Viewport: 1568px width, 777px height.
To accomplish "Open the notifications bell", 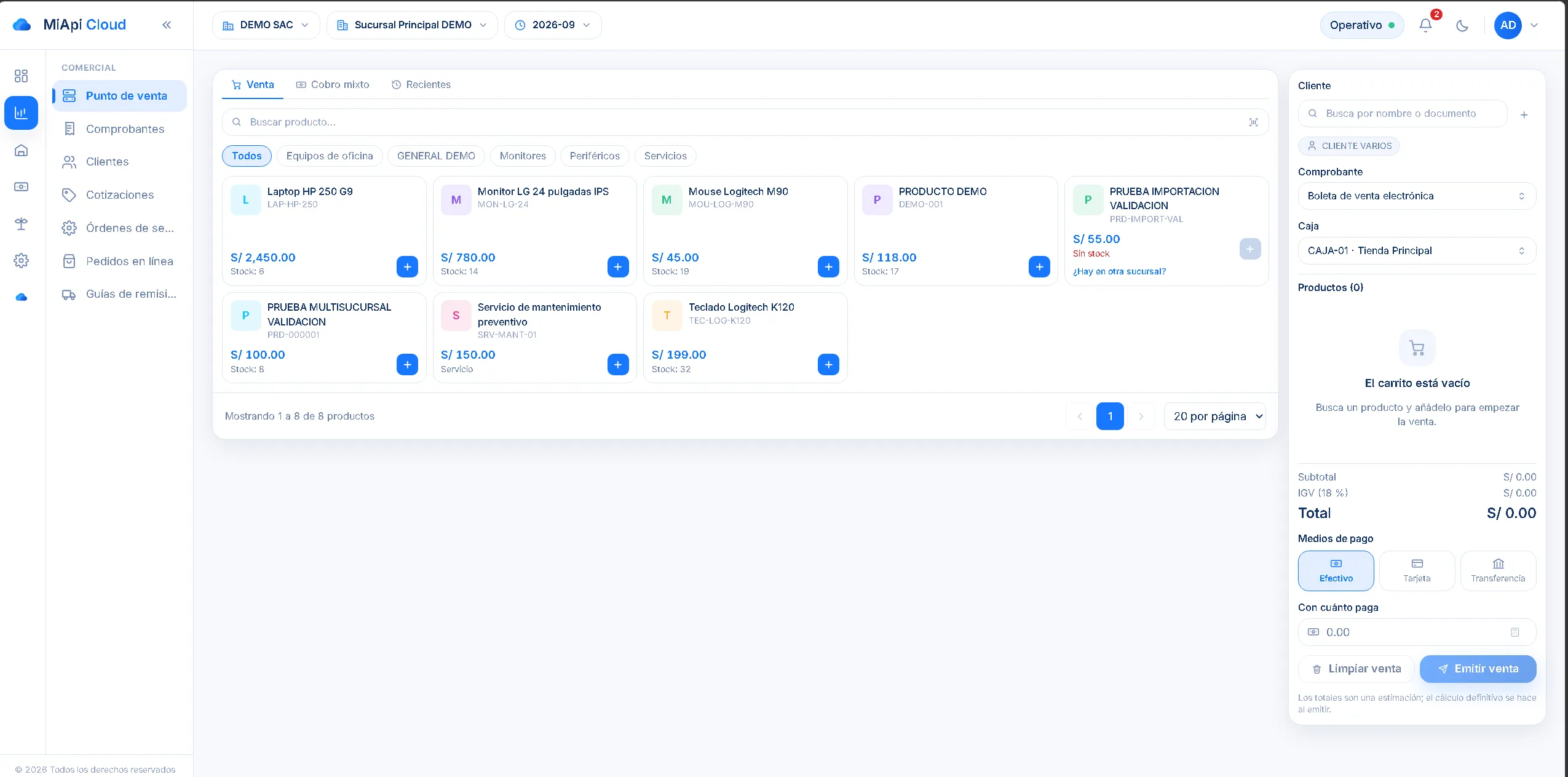I will coord(1425,25).
